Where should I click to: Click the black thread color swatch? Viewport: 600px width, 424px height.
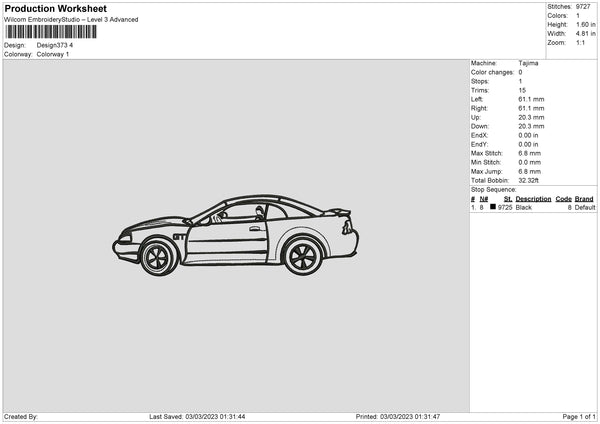pos(493,207)
